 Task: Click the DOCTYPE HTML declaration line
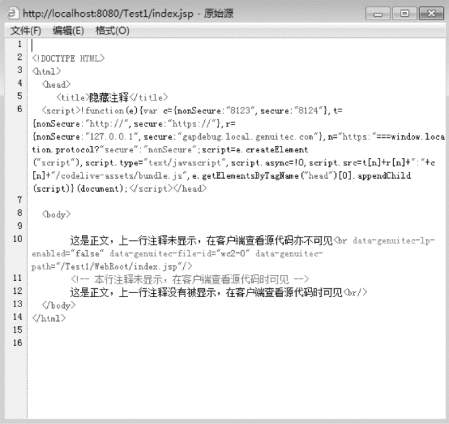point(68,58)
